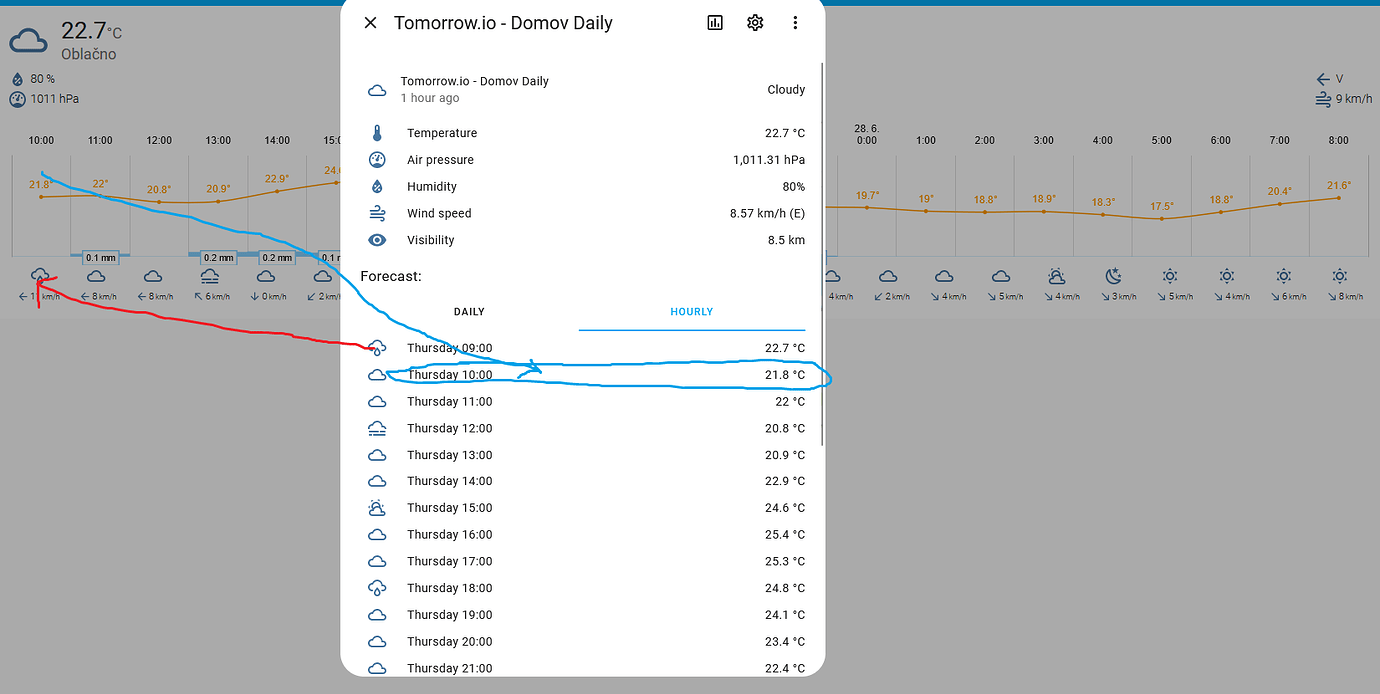Screen dimensions: 1380x694
Task: Click the 8.5 km visibility value
Action: tap(785, 240)
